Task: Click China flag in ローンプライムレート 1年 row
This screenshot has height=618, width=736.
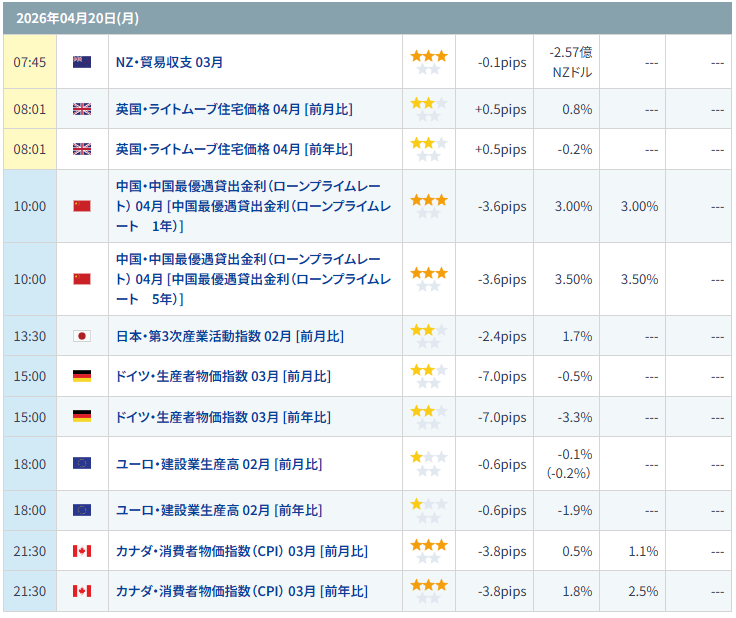Action: 82,206
